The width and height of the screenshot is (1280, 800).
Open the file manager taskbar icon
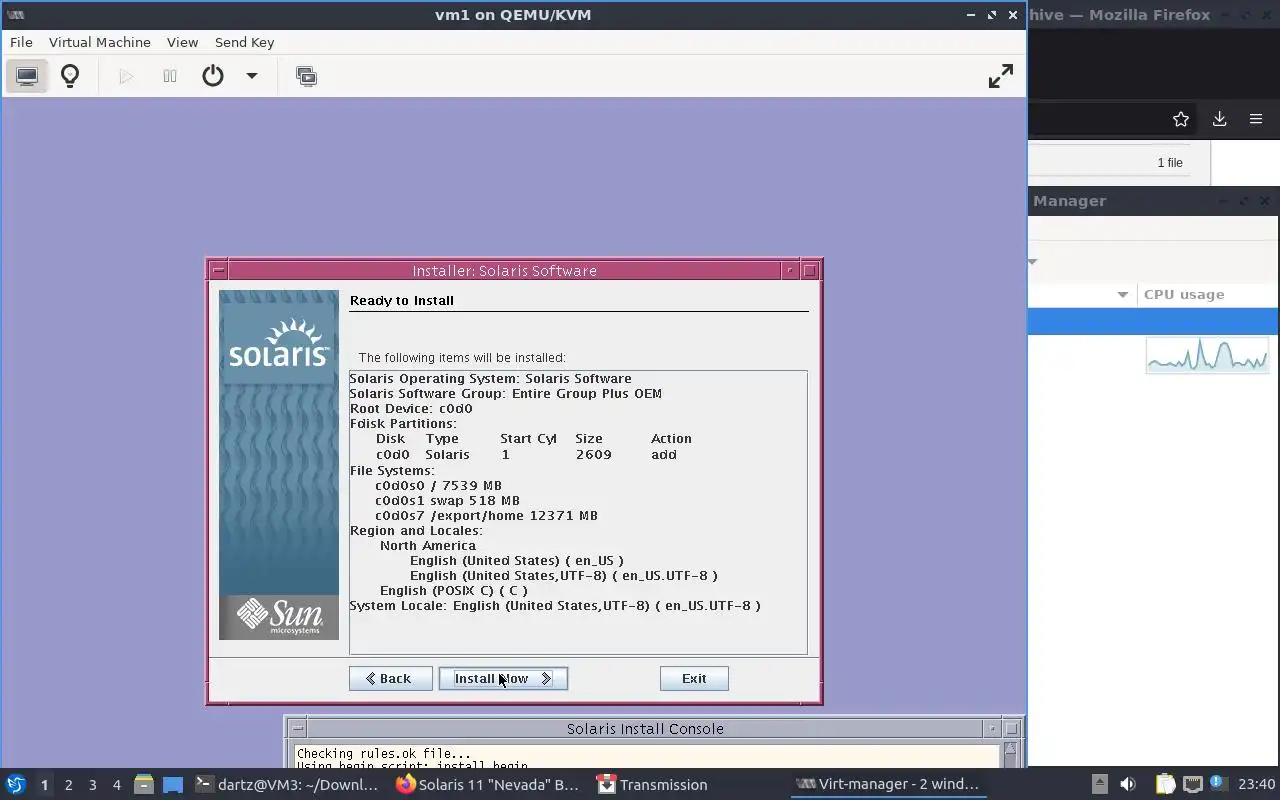[x=144, y=784]
